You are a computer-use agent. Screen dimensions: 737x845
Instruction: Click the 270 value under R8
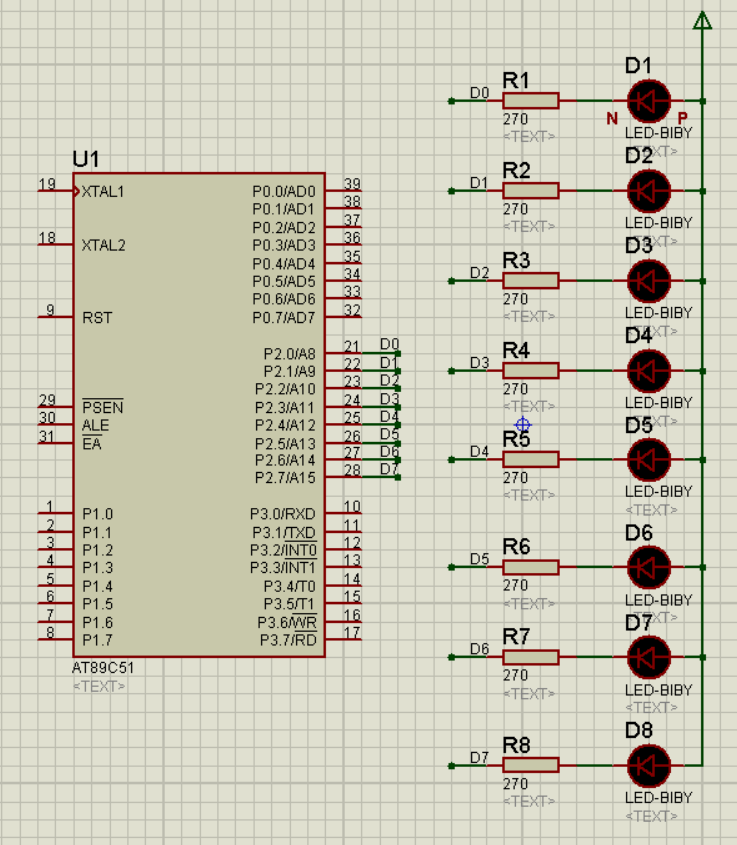(516, 783)
